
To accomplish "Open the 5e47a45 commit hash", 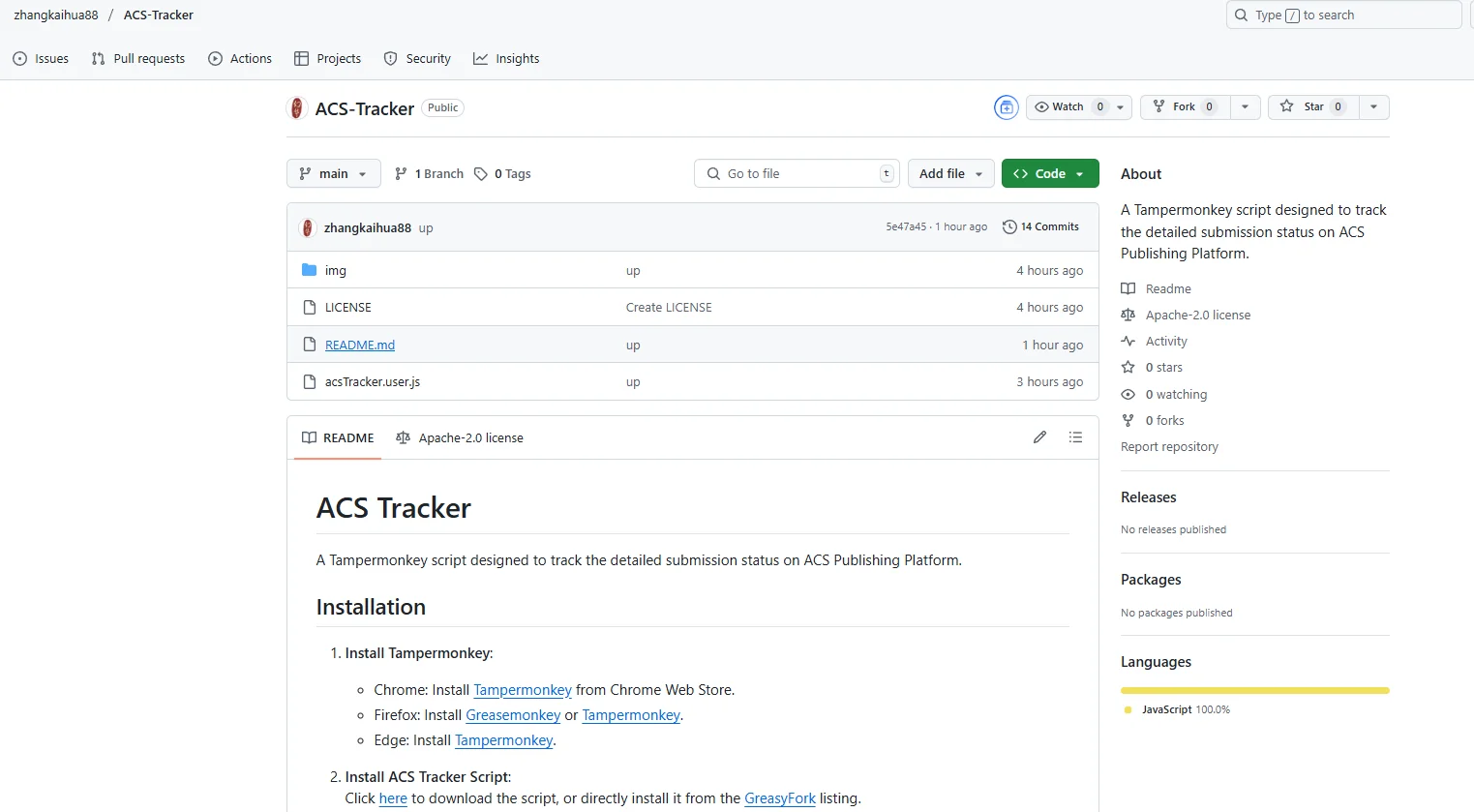I will [x=906, y=226].
